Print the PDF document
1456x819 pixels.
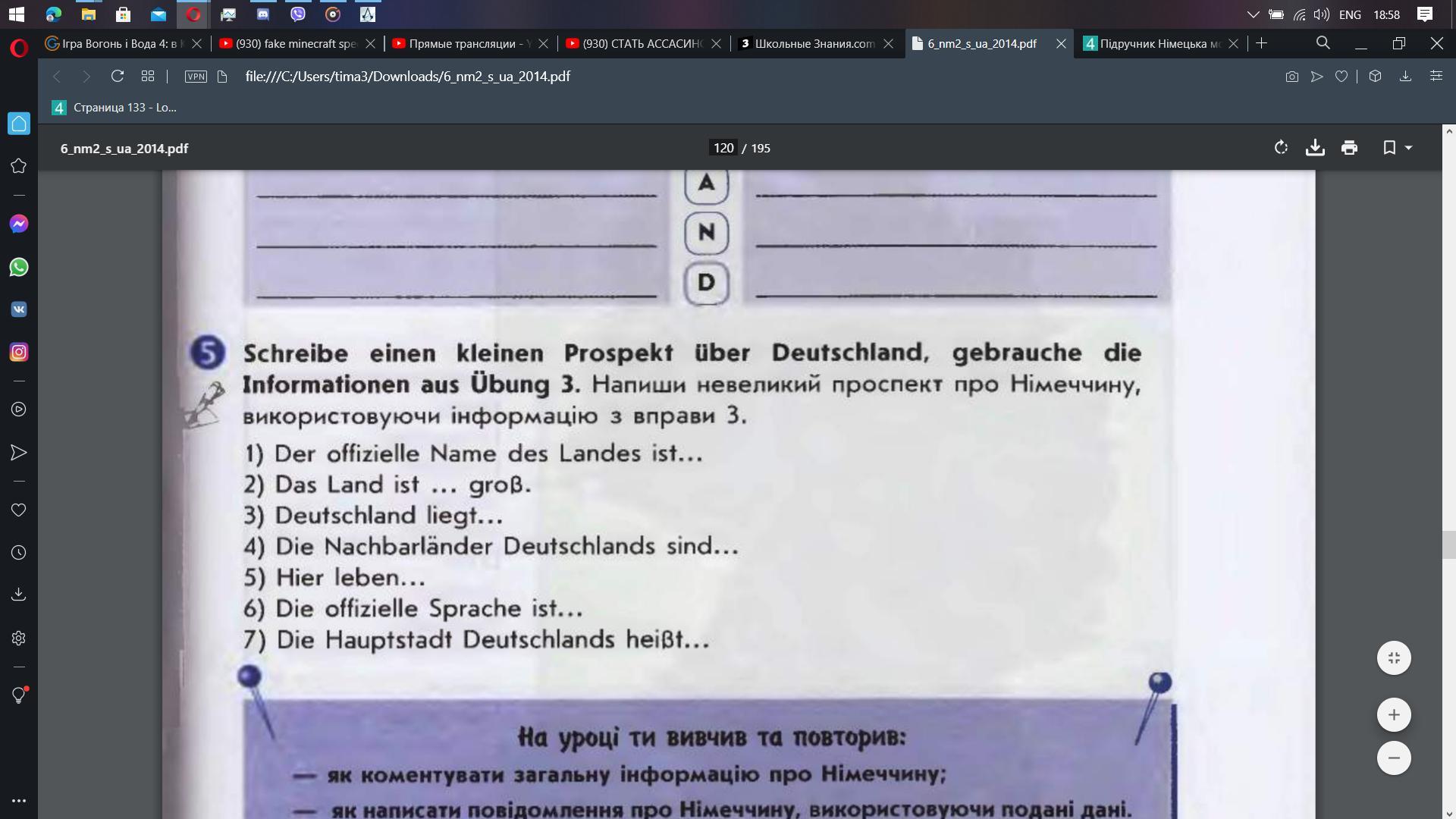[1349, 148]
